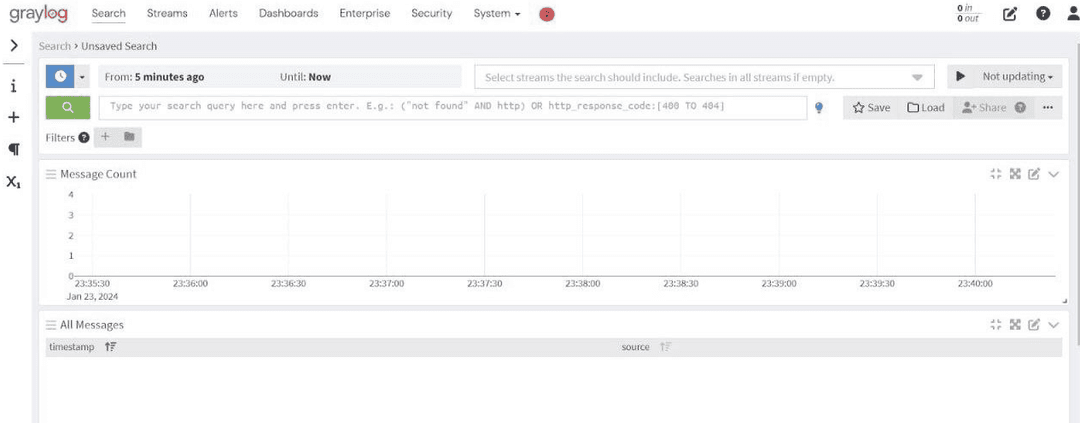Toggle source column sort order

(665, 347)
